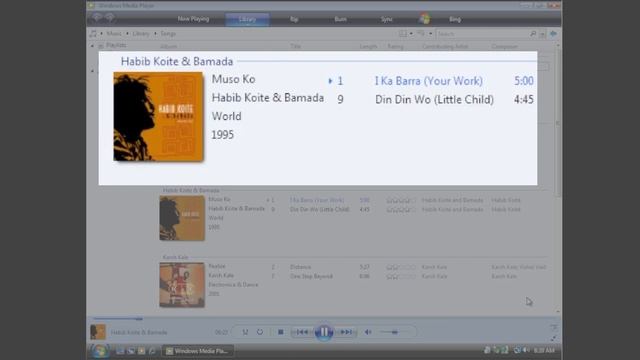Screen dimensions: 640x360
Task: Open the Burn tab
Action: 340,19
